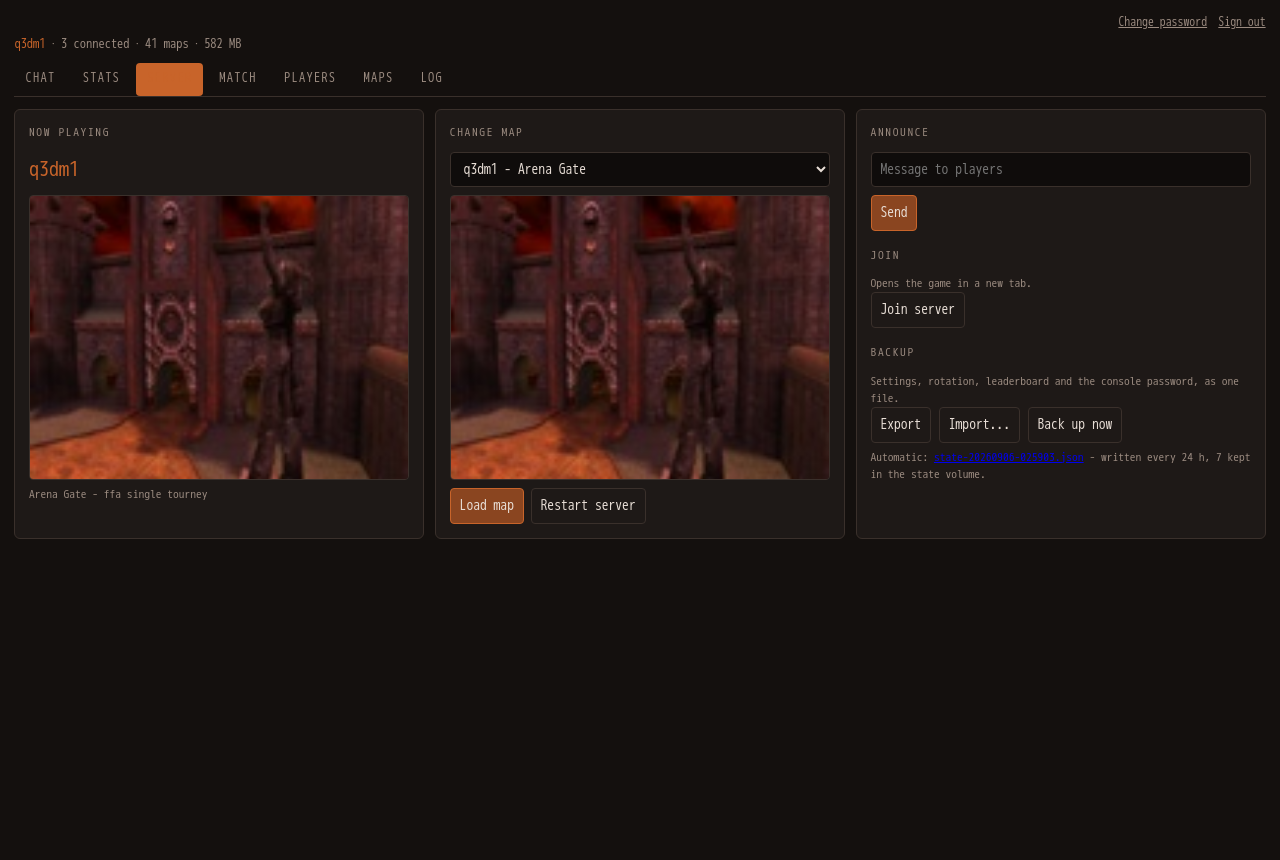Viewport: 1280px width, 860px height.
Task: Click the ANNOUNCE section heading
Action: [900, 133]
